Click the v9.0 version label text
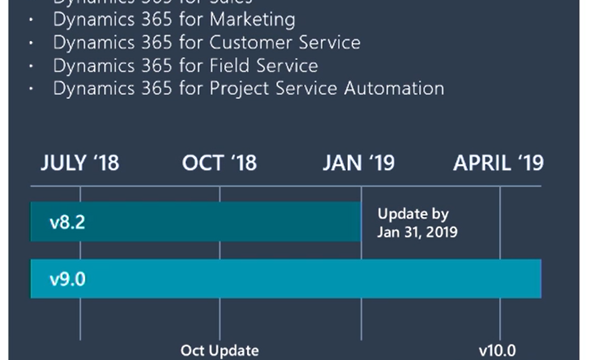 [x=67, y=279]
